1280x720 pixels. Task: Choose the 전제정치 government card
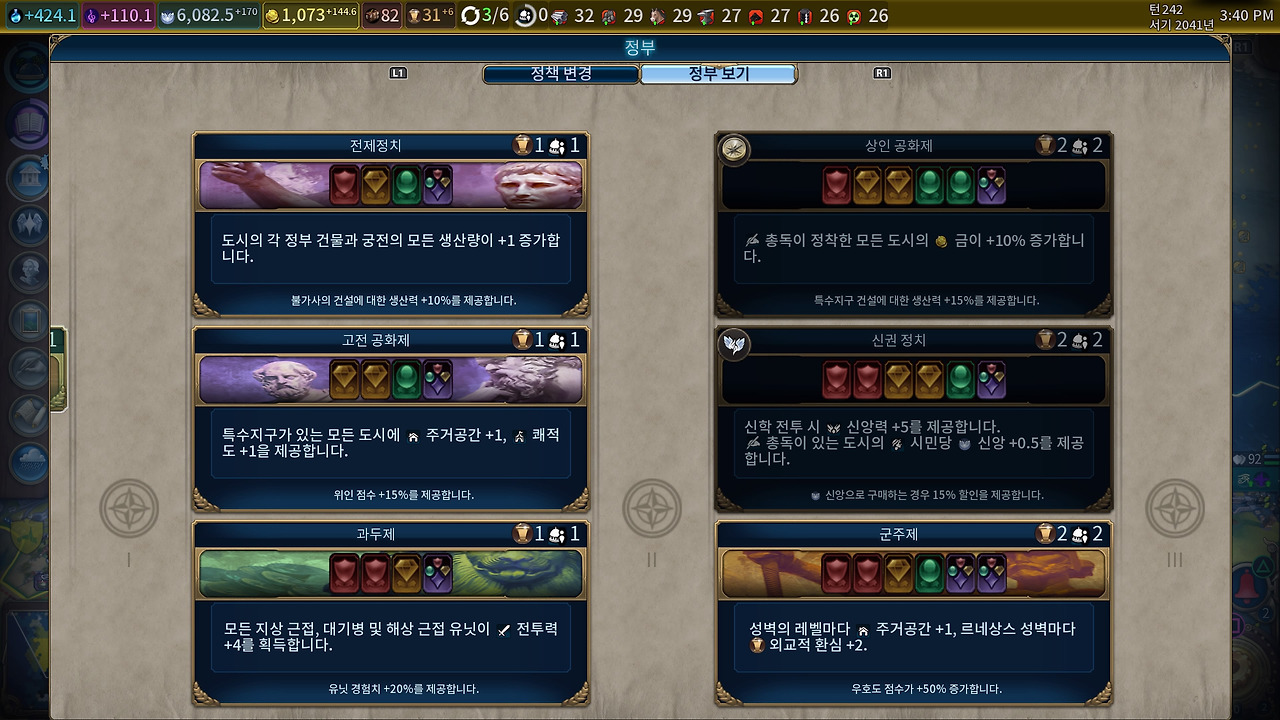point(391,224)
